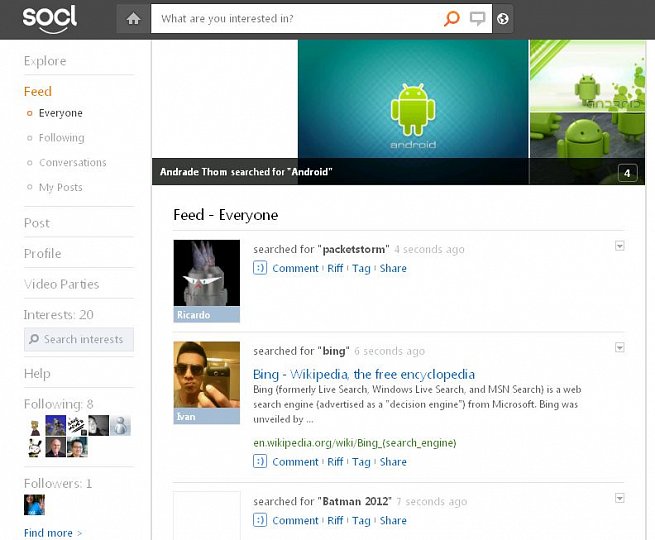Click Tag on the Batman 2012 post

[361, 521]
